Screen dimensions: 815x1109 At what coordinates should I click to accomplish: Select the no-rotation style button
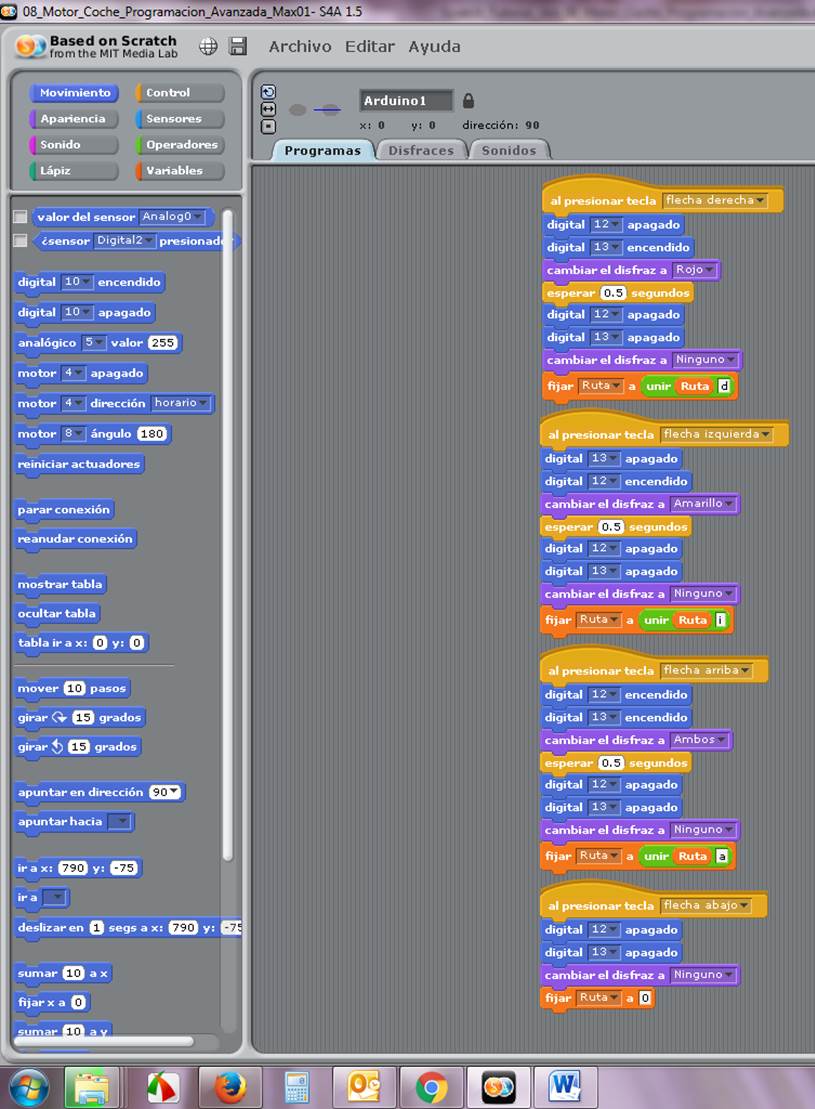click(269, 127)
